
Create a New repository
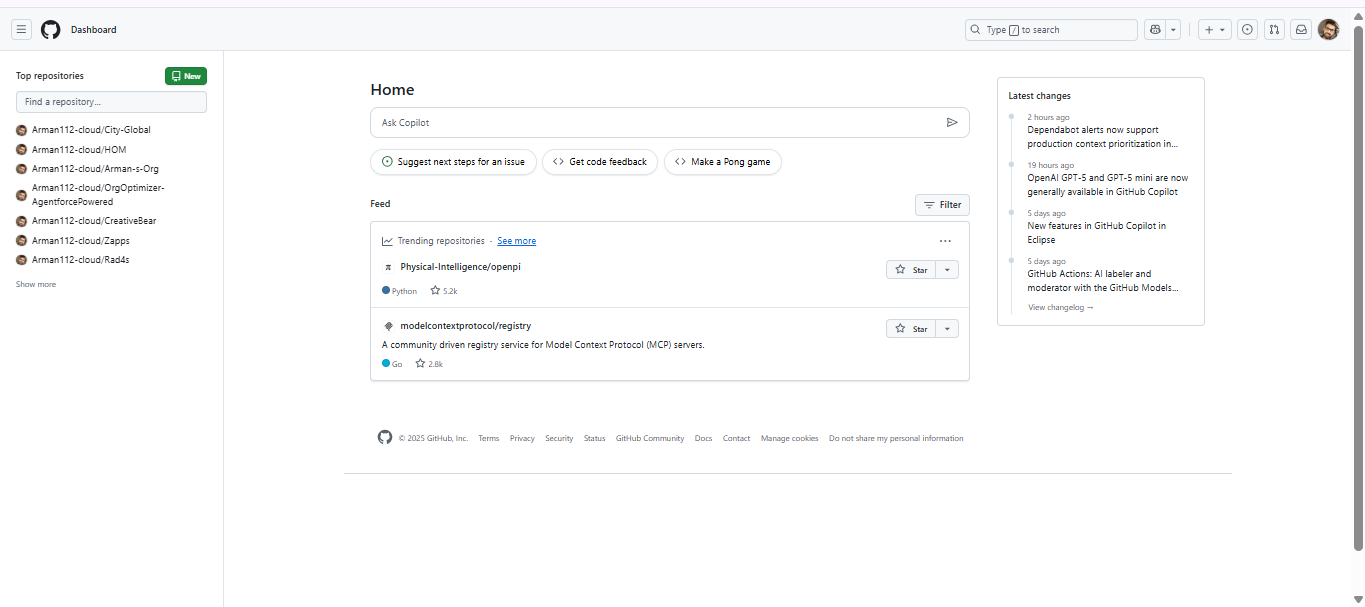185,75
